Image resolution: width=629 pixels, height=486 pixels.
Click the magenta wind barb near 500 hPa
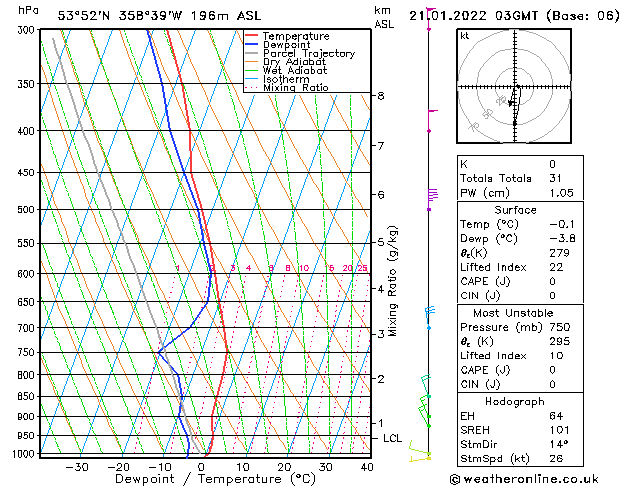[x=432, y=199]
